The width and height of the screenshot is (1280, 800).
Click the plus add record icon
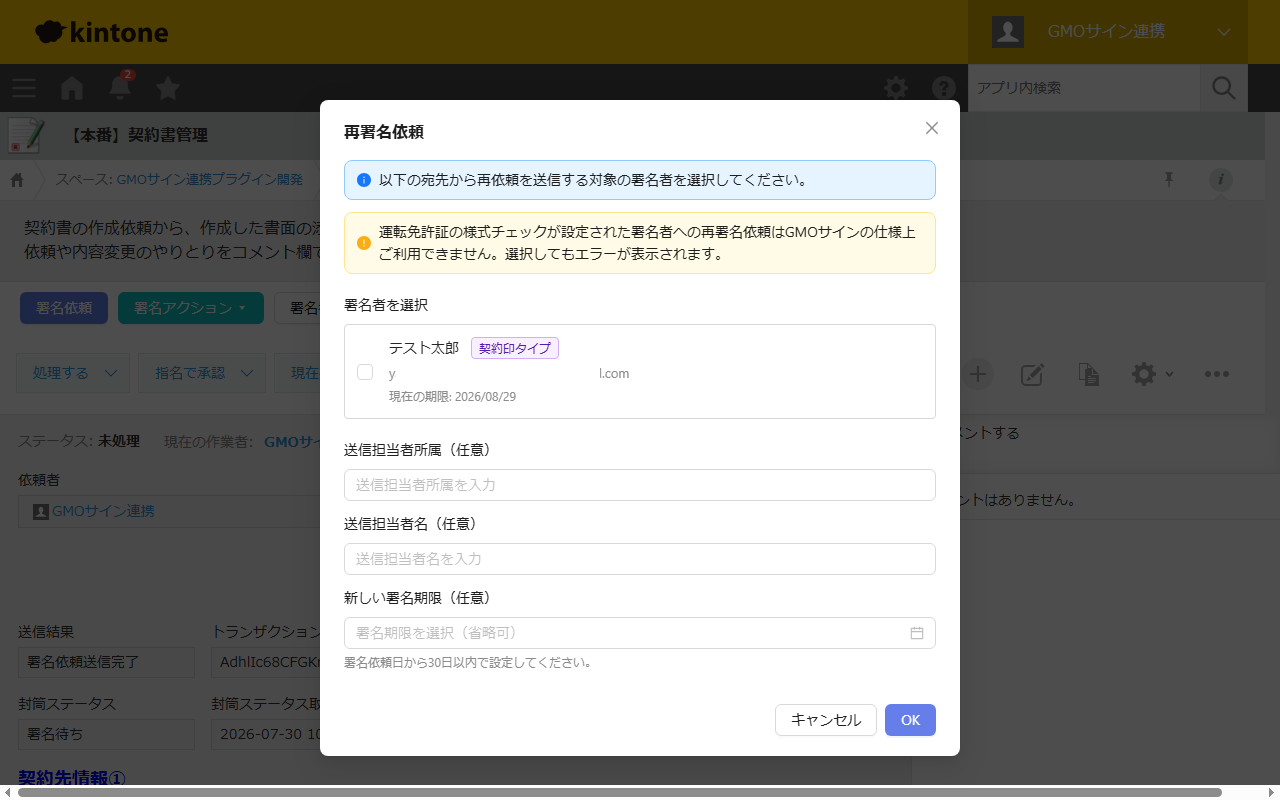point(978,375)
